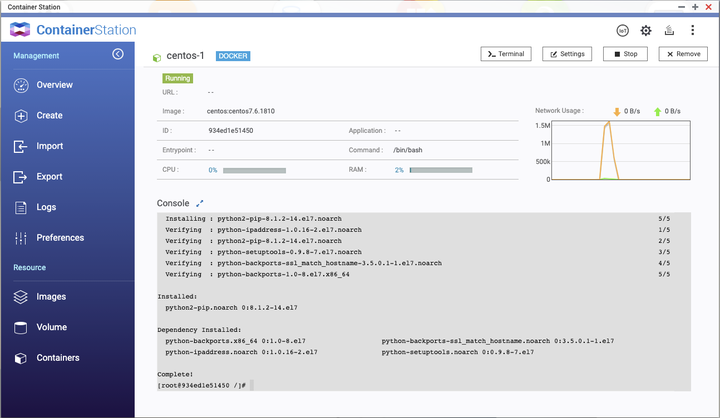This screenshot has height=418, width=720.
Task: Click the green container cube icon
Action: (x=157, y=57)
